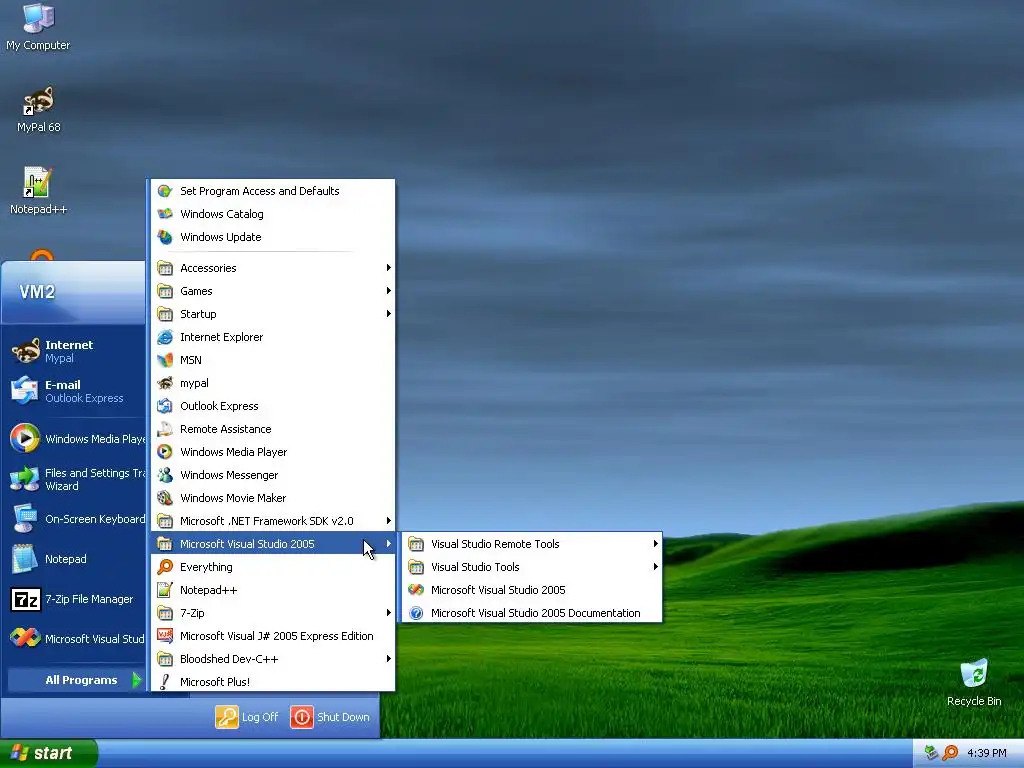Open Internet Mypal from the Start menu
Viewport: 1024px width, 768px height.
[x=75, y=351]
